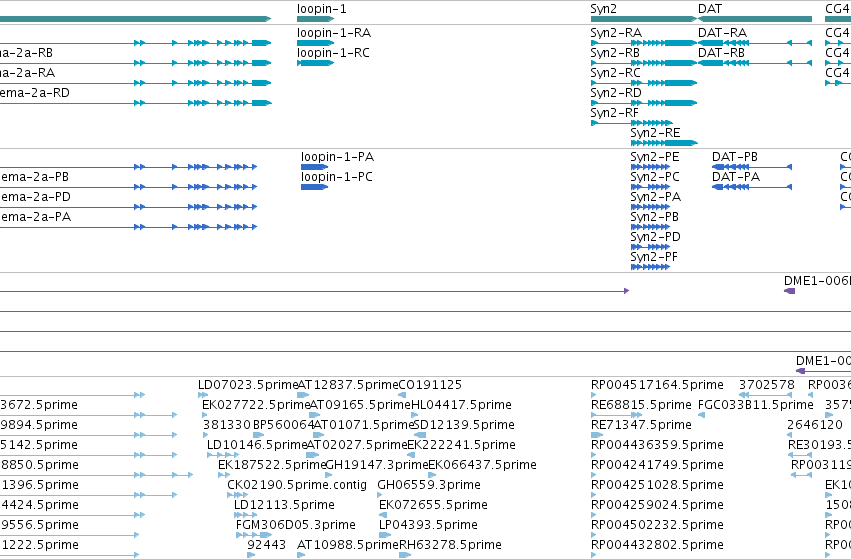Open the loopin-1-PC protein label
Viewport: 851px width, 560px height.
[336, 177]
